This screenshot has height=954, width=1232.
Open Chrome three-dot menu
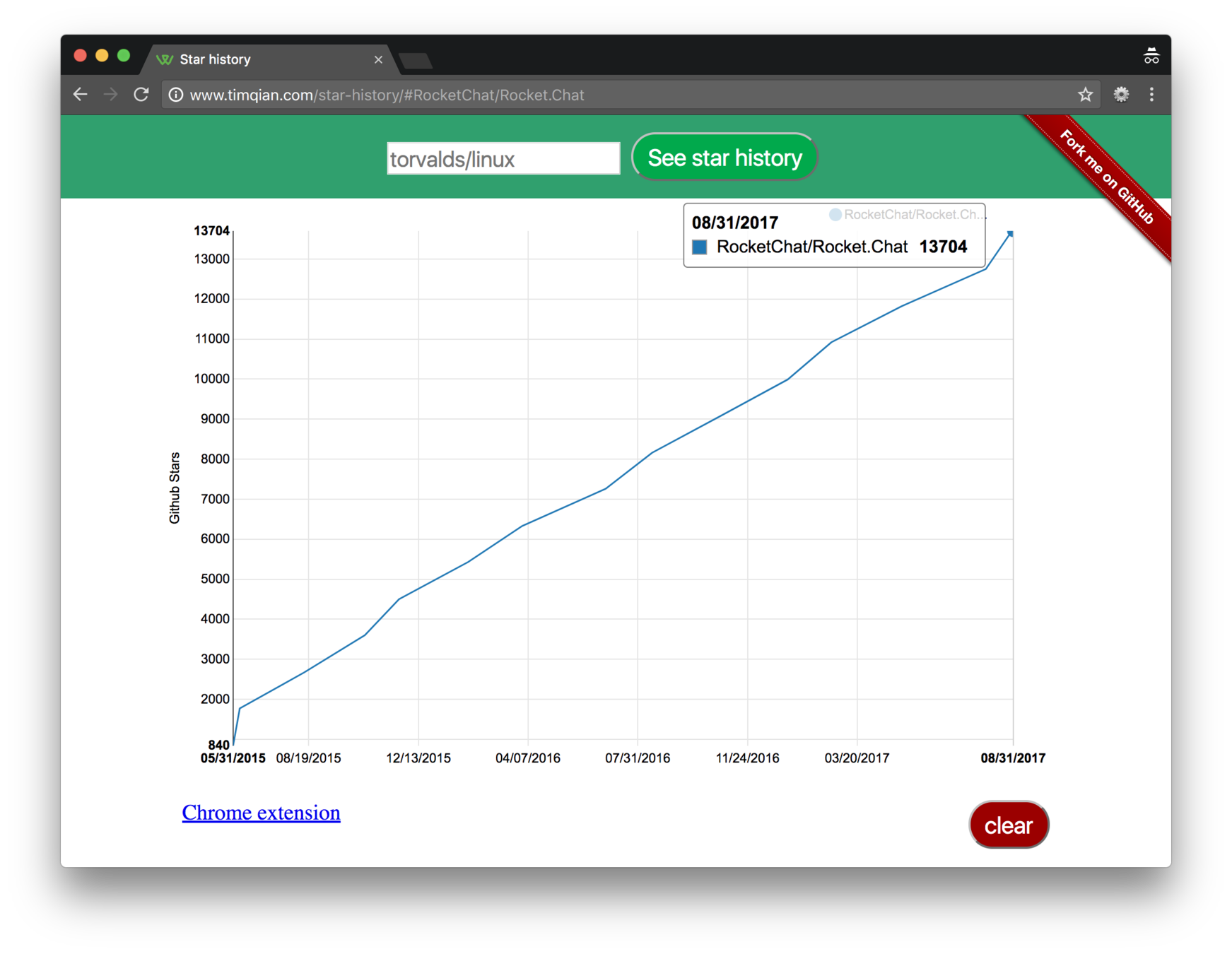point(1151,95)
